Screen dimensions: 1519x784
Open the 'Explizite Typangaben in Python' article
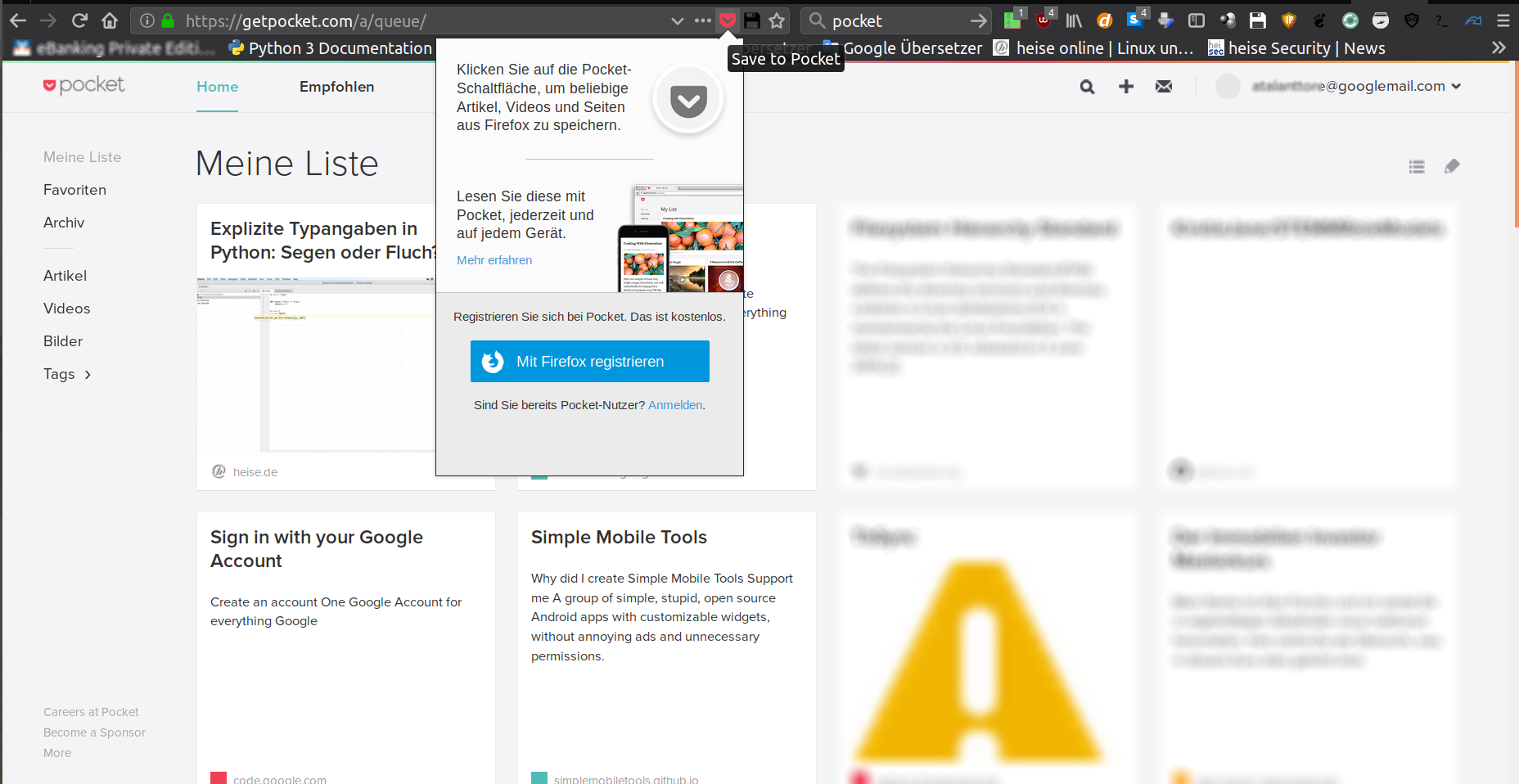(322, 241)
